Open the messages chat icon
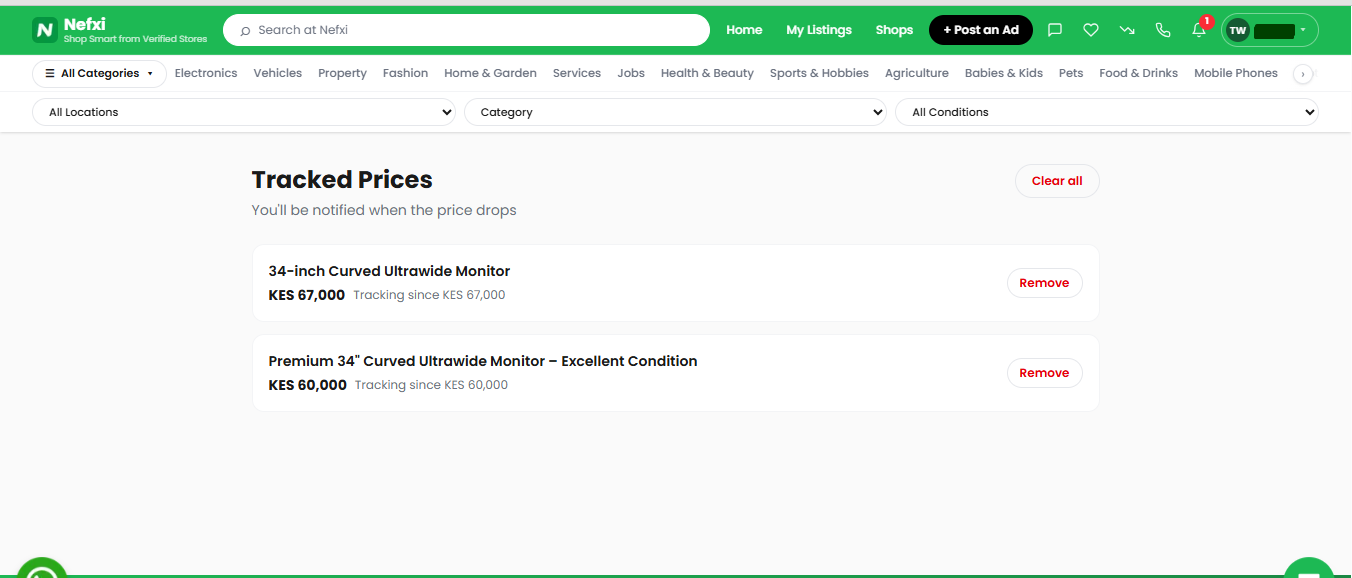The height and width of the screenshot is (578, 1352). 1055,30
